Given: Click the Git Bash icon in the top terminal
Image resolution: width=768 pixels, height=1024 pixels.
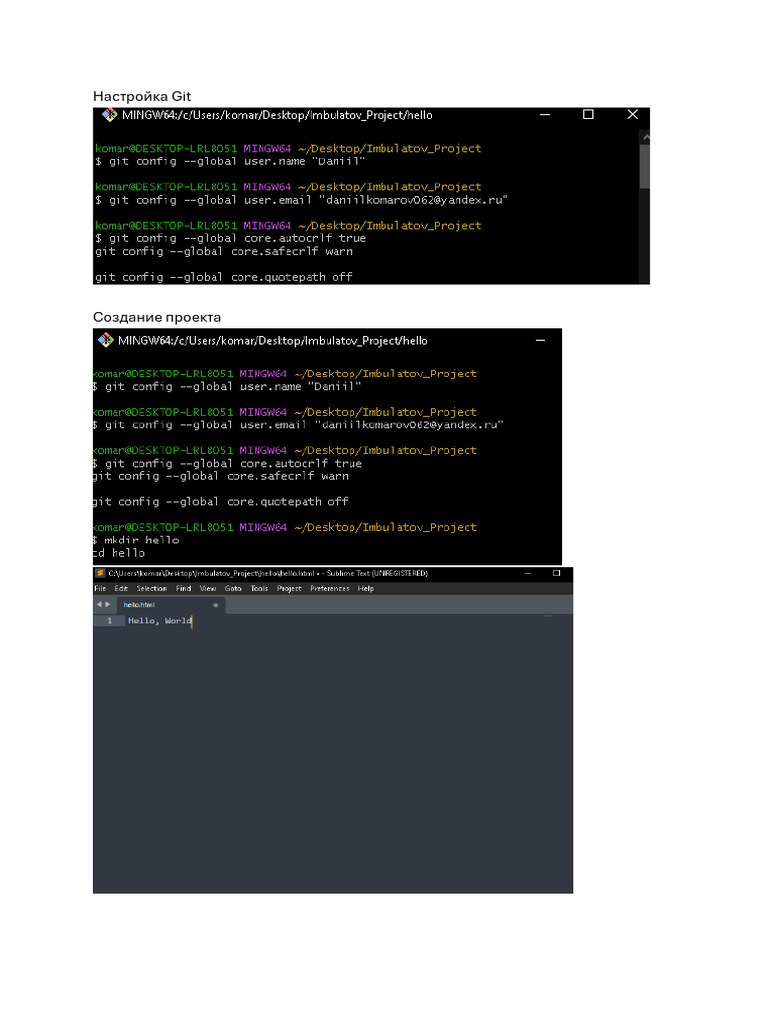Looking at the screenshot, I should click(x=109, y=116).
